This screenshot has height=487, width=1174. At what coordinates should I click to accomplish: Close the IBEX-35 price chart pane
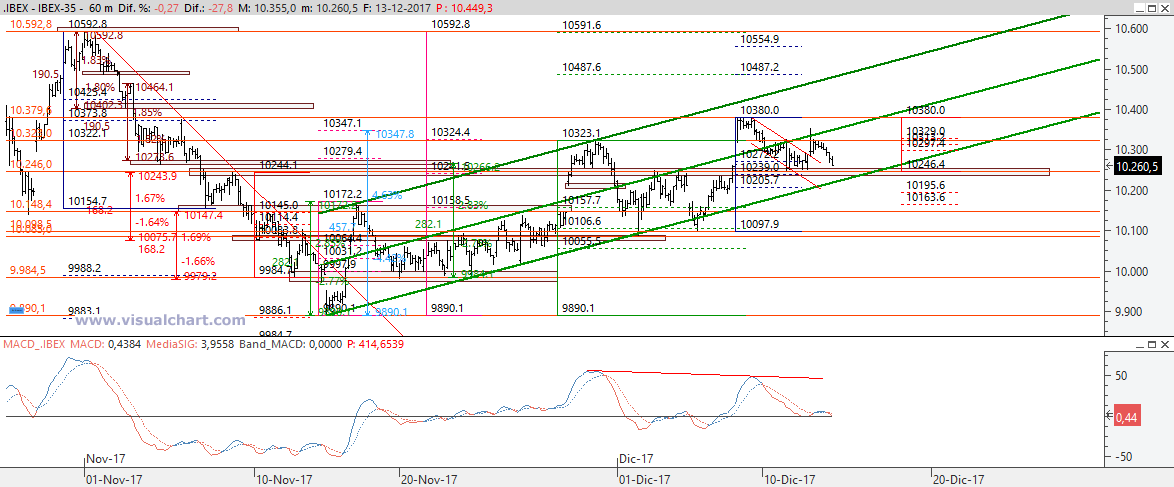[x=1164, y=8]
